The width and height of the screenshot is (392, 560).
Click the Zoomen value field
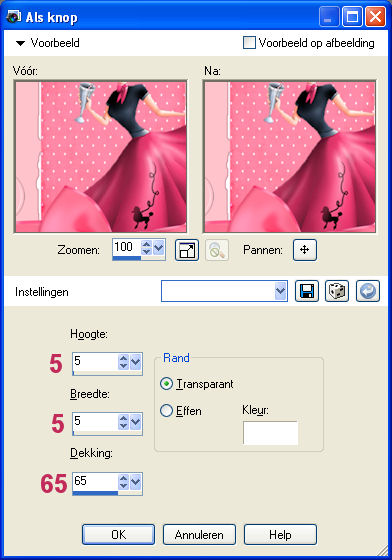pyautogui.click(x=126, y=247)
